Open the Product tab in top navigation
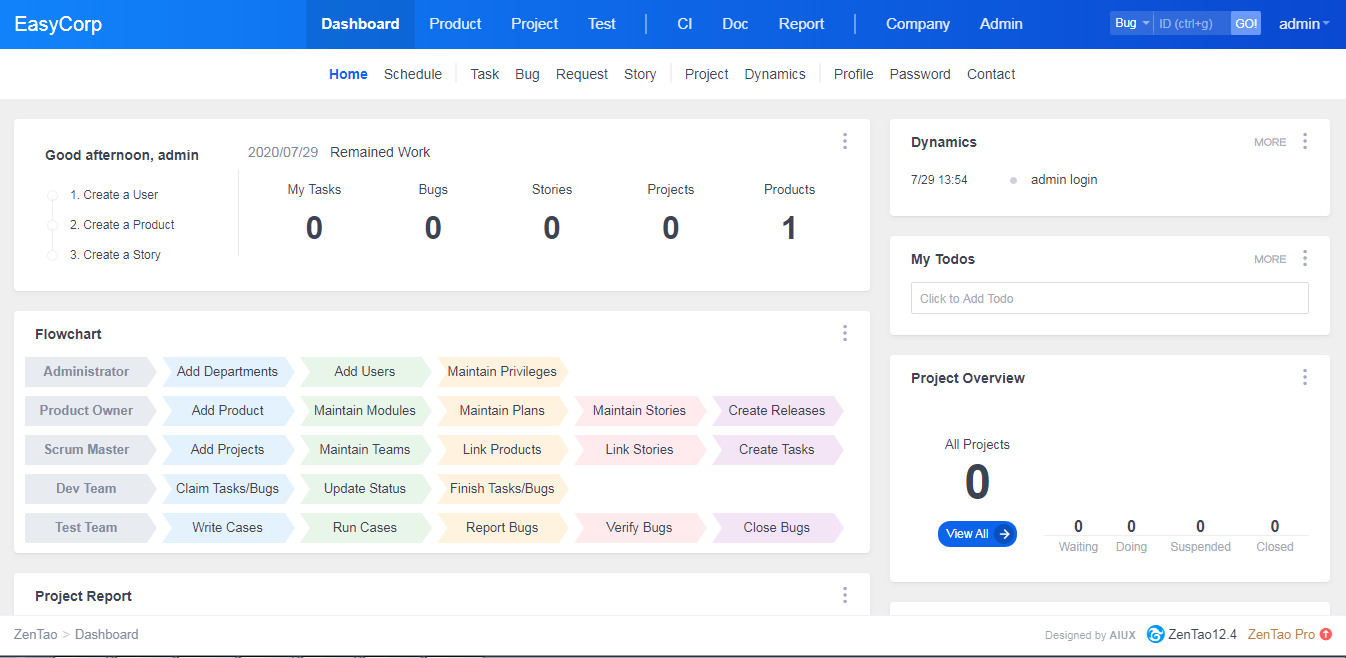This screenshot has width=1346, height=658. tap(455, 24)
